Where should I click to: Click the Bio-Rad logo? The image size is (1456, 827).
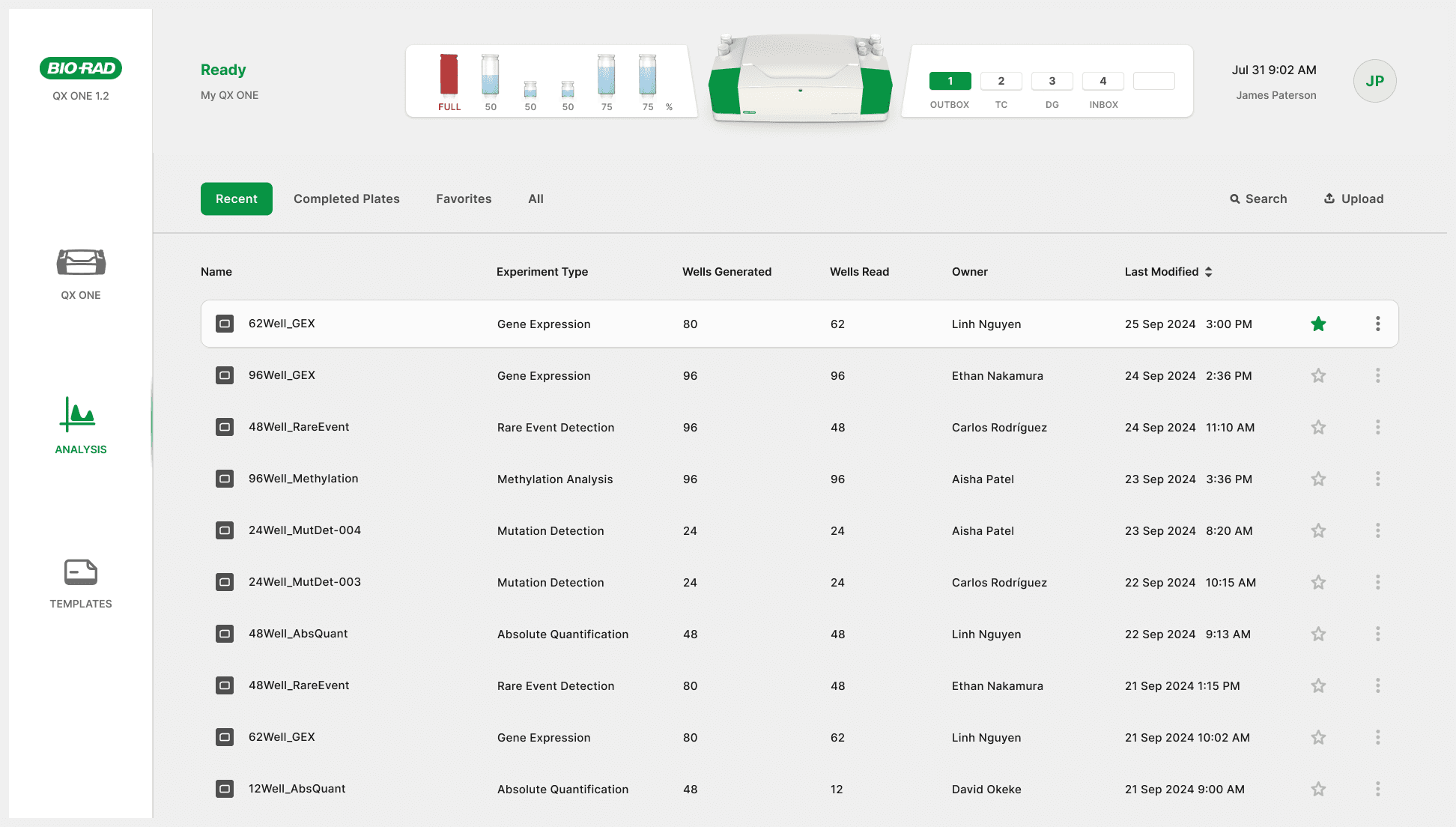pos(81,68)
